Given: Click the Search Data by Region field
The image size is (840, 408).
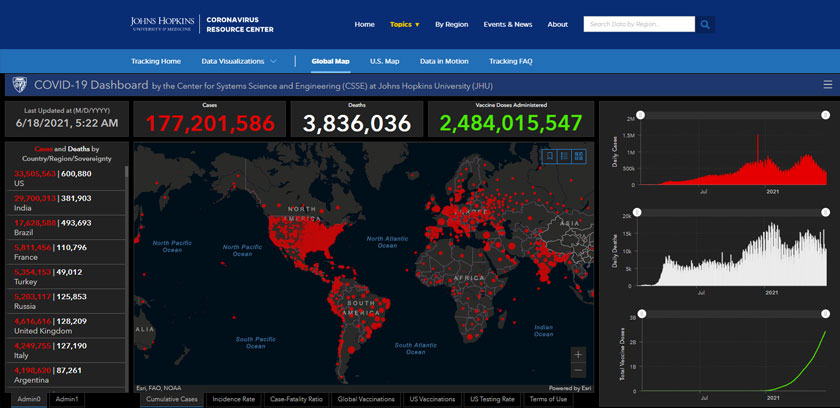Looking at the screenshot, I should [x=638, y=24].
